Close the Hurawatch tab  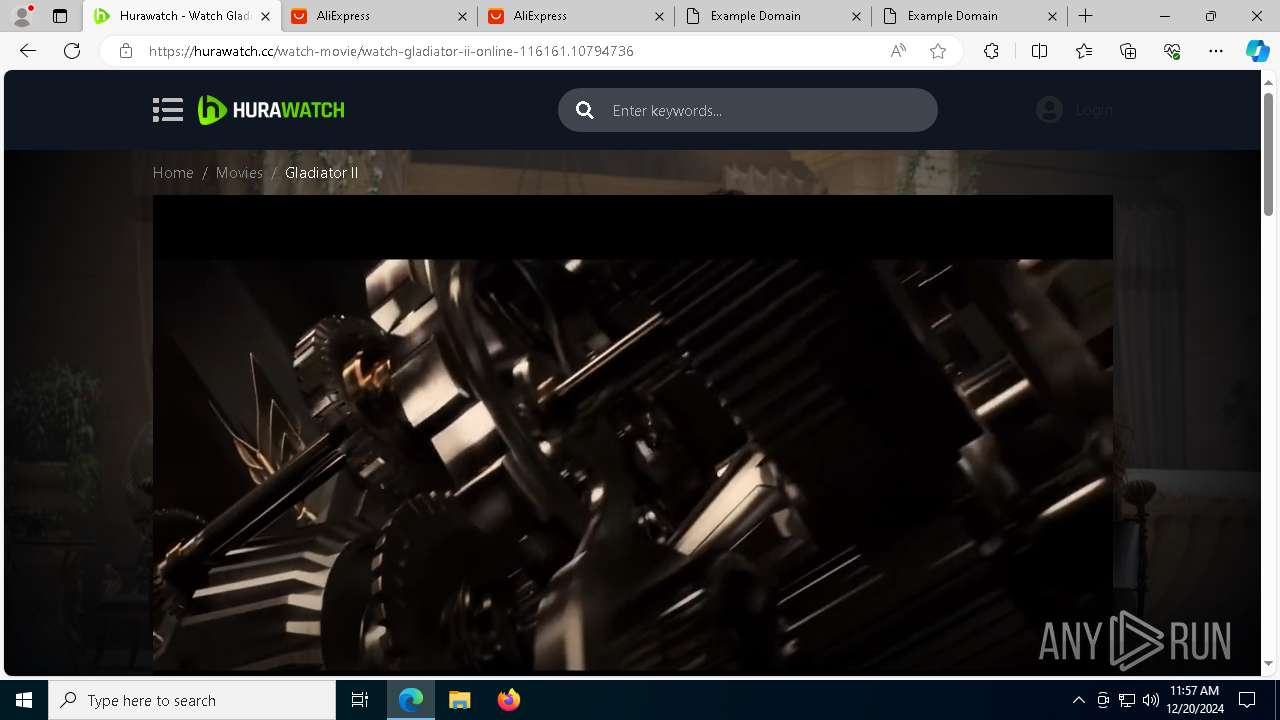pos(265,16)
